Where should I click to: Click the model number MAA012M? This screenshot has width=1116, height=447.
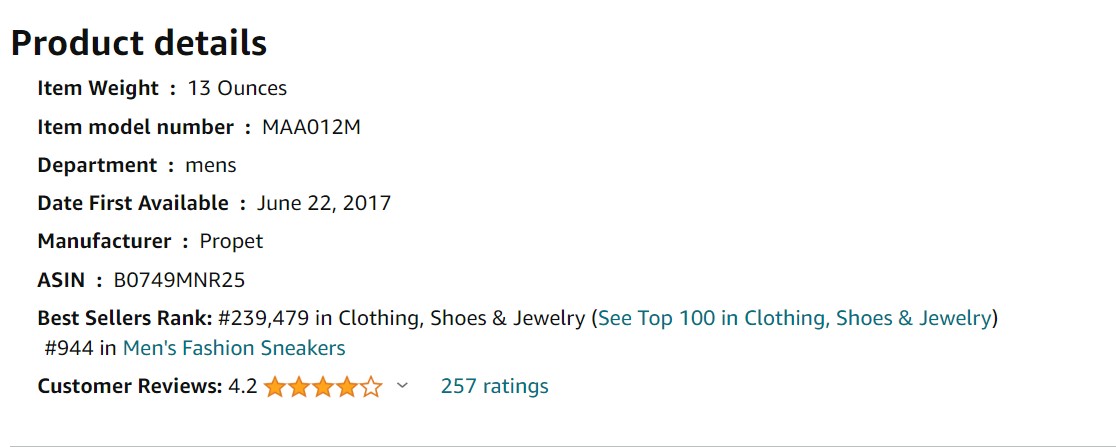coord(311,127)
